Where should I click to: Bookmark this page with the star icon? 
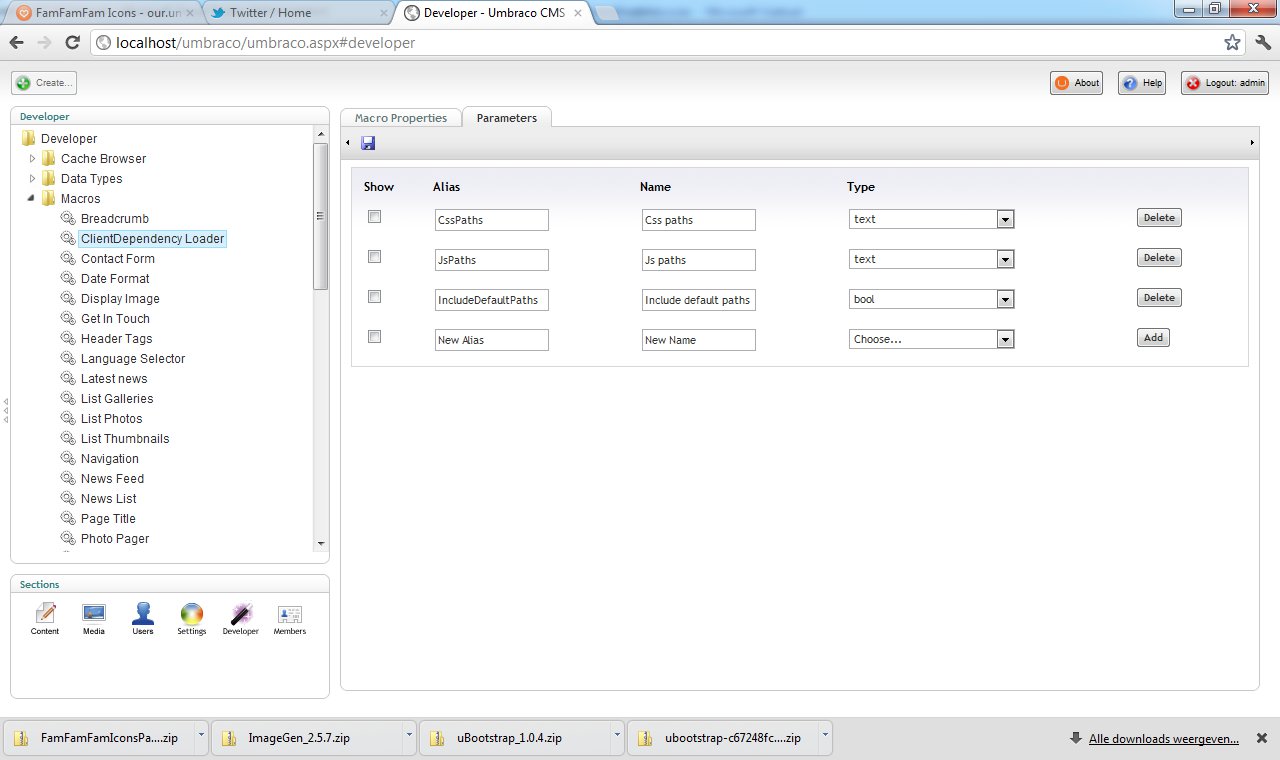(1233, 43)
